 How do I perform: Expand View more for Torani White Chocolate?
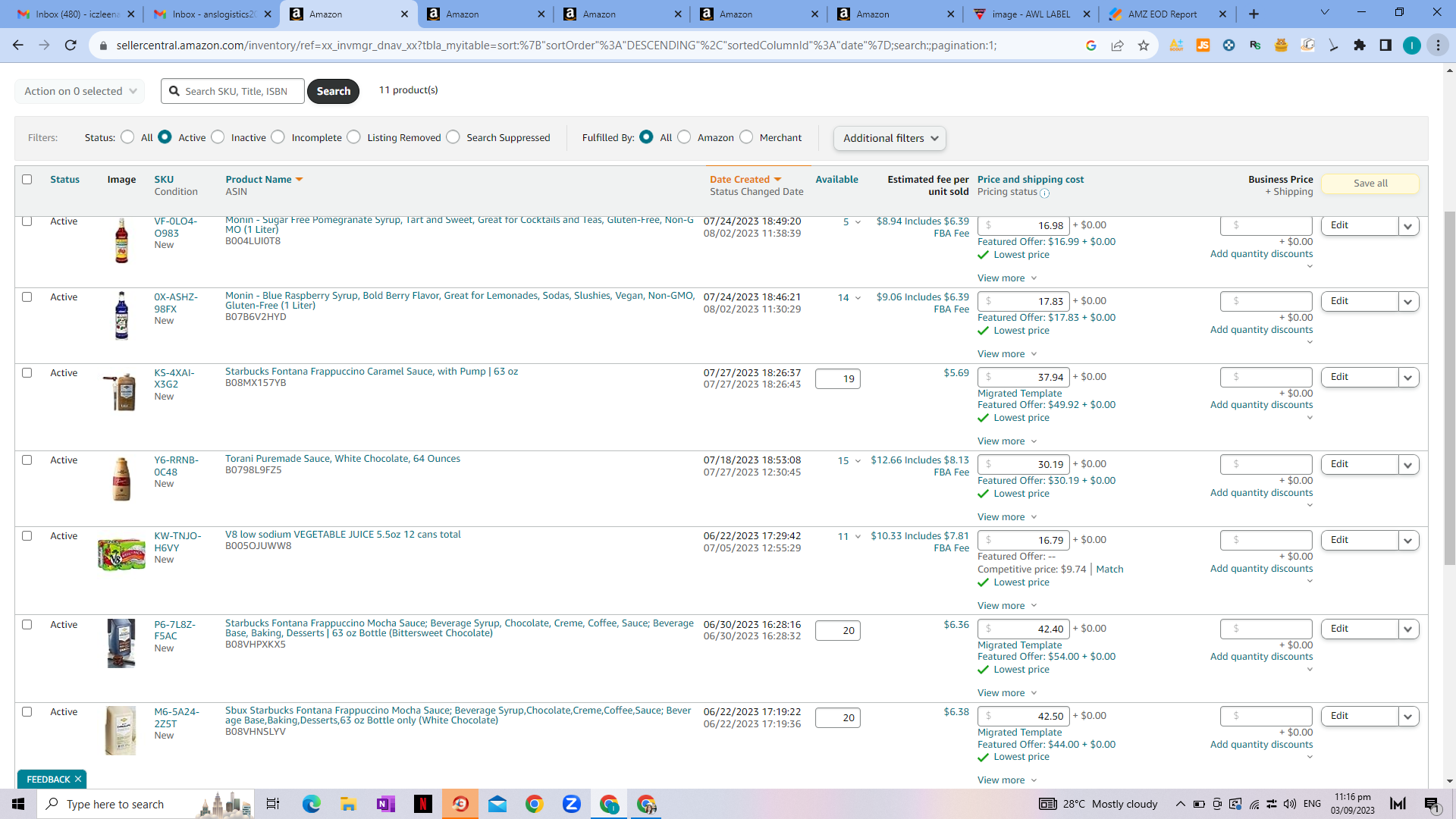tap(1007, 517)
